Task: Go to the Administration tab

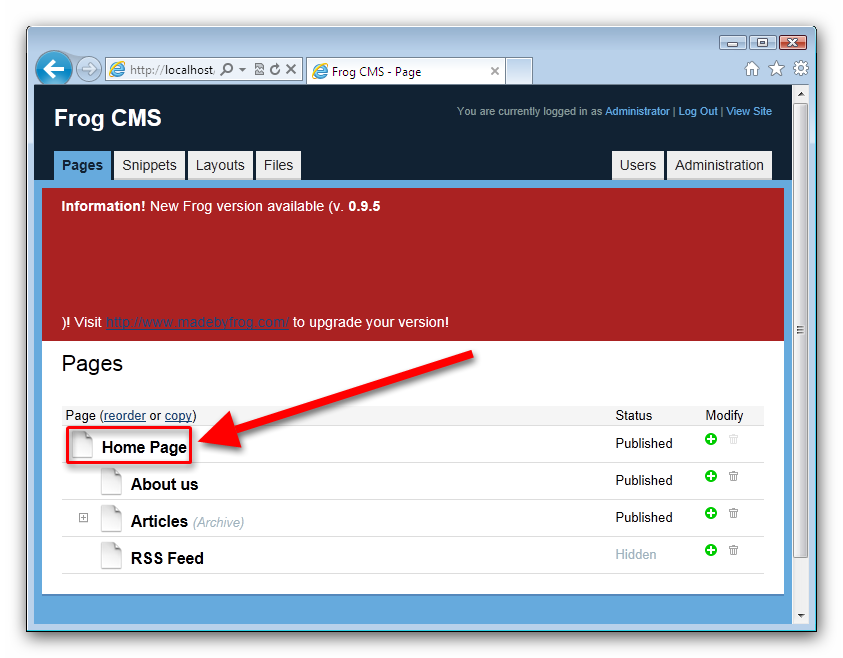Action: [718, 165]
